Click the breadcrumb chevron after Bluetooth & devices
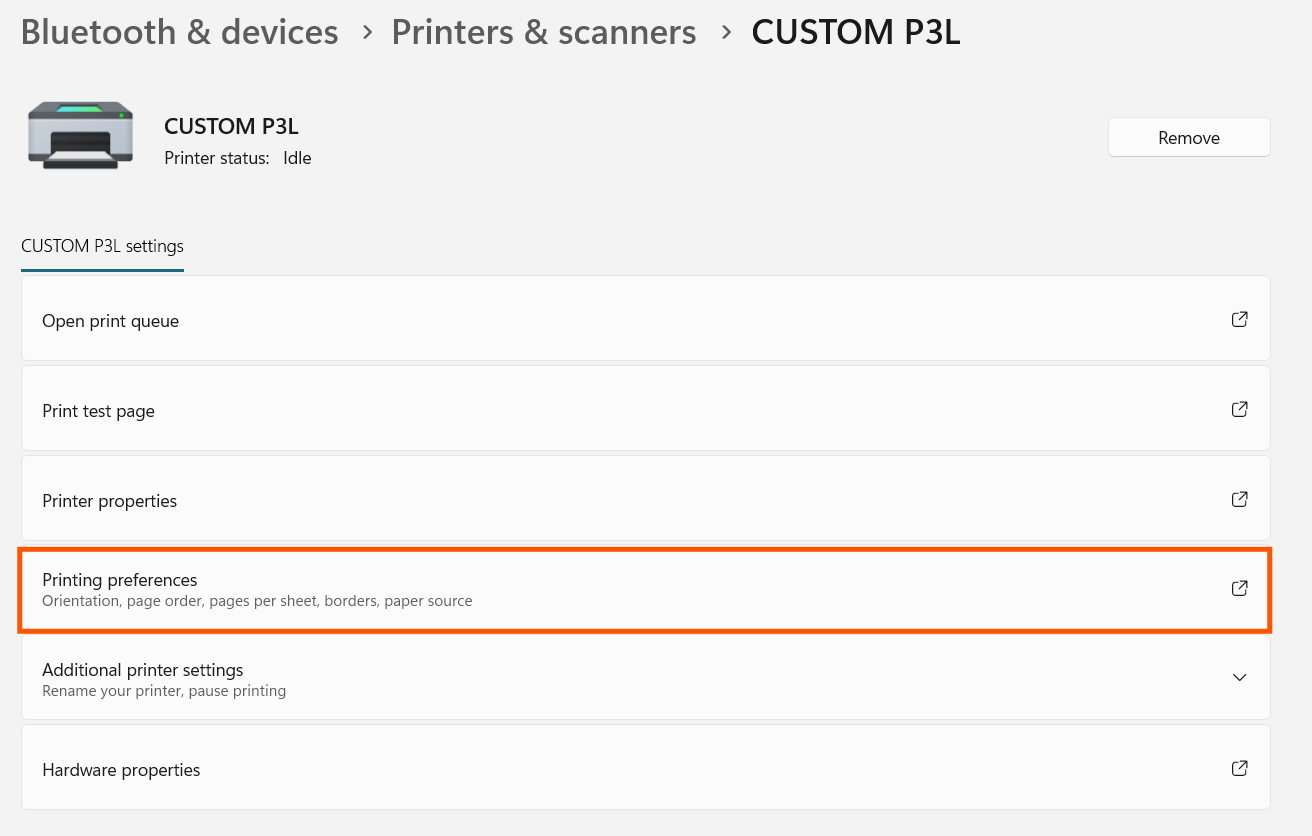 (x=368, y=32)
